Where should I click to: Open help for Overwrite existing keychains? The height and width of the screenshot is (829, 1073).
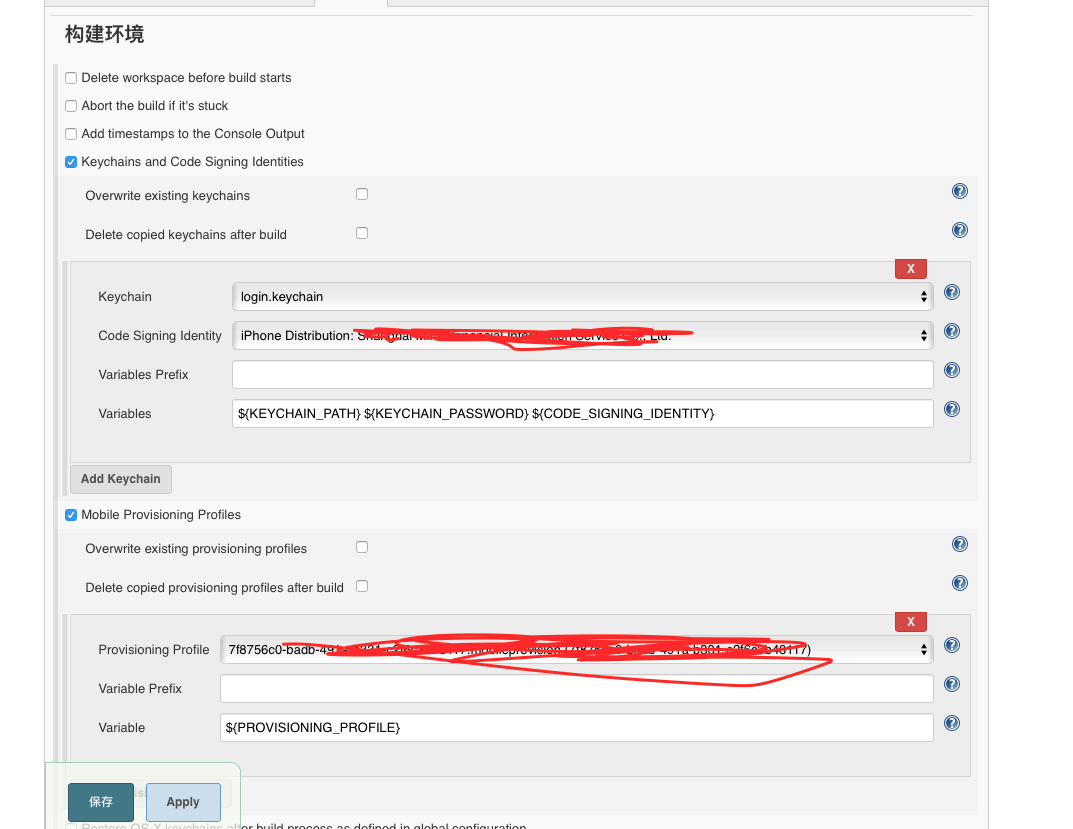click(959, 191)
